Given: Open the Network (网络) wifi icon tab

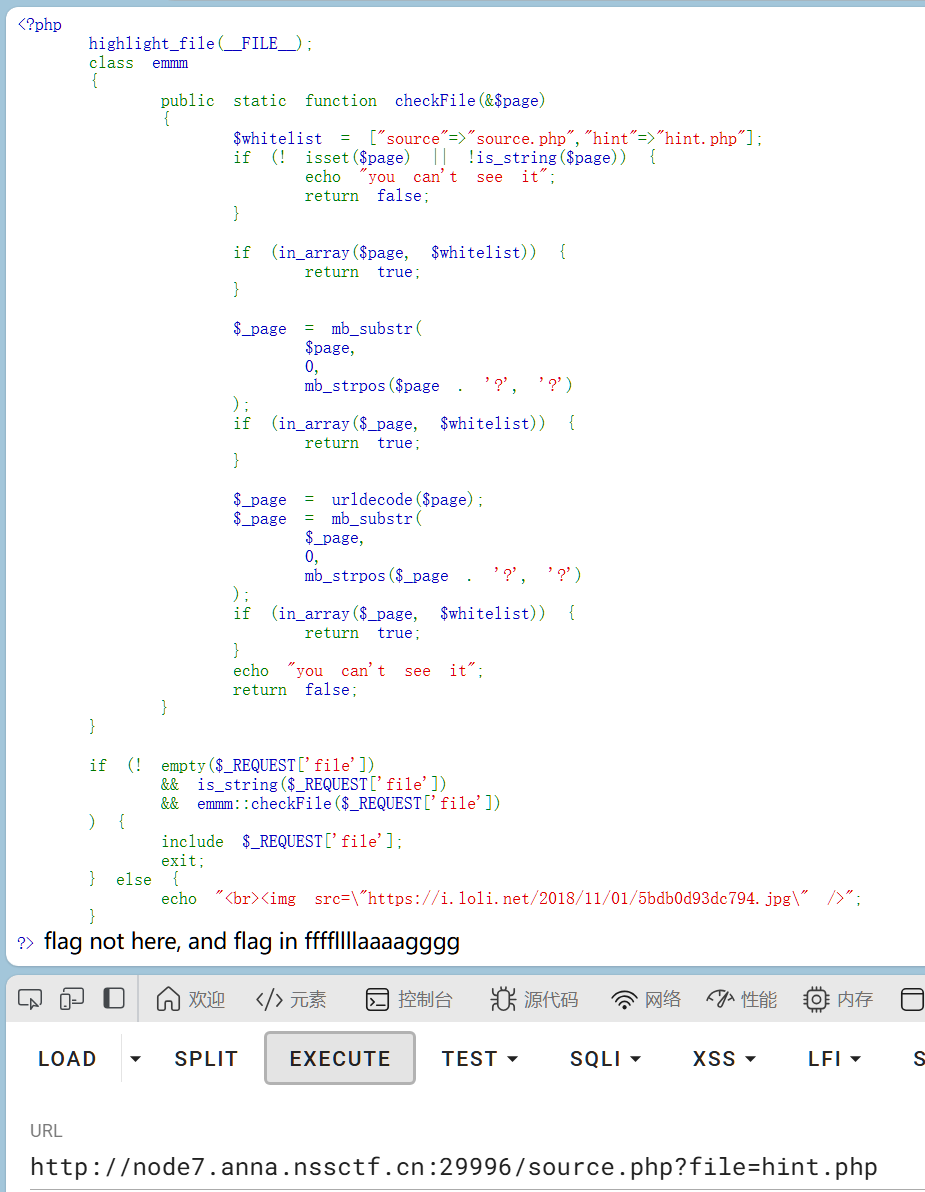Looking at the screenshot, I should (646, 999).
